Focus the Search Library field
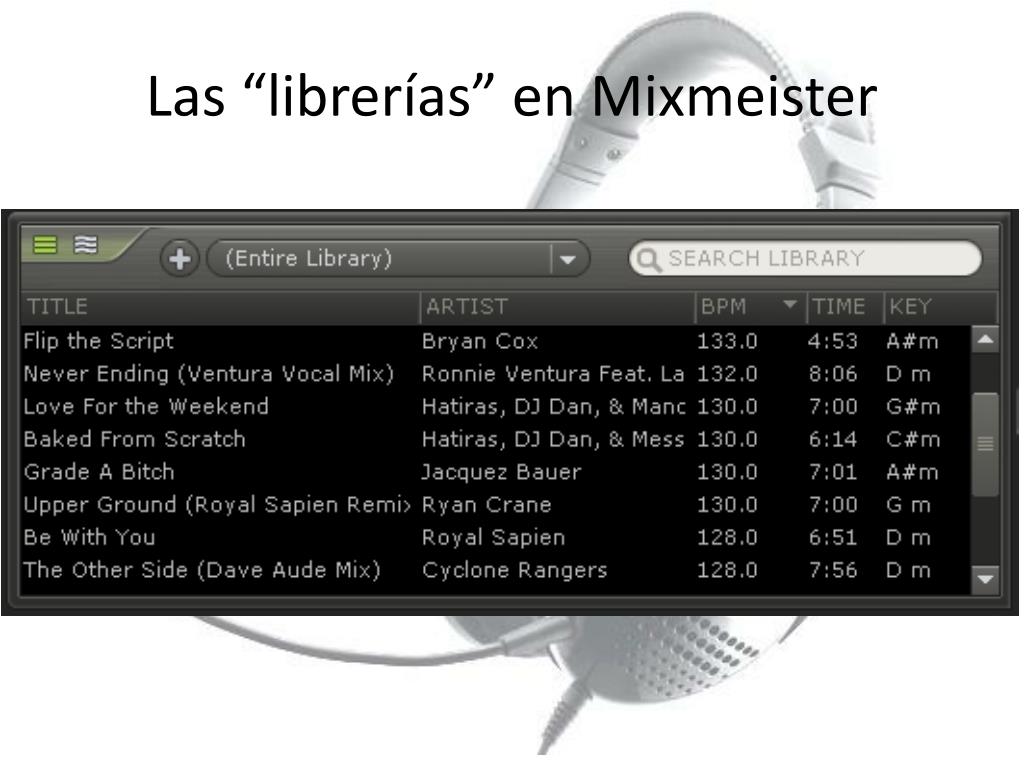Image resolution: width=1024 pixels, height=768 pixels. [805, 259]
